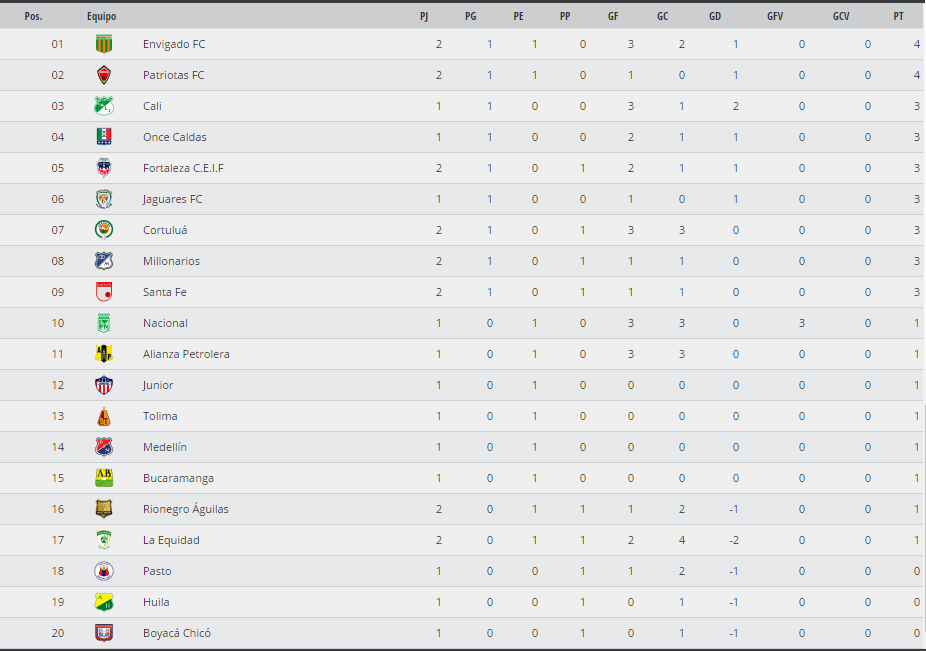Click the Medellín team crest

[x=103, y=447]
